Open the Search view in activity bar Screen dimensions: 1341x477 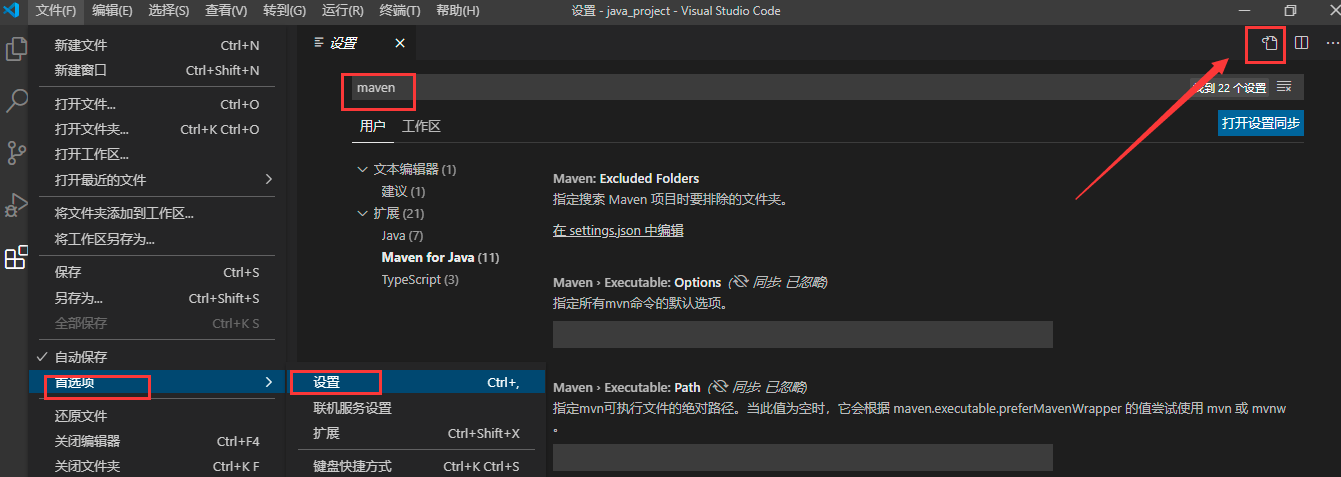[x=16, y=100]
